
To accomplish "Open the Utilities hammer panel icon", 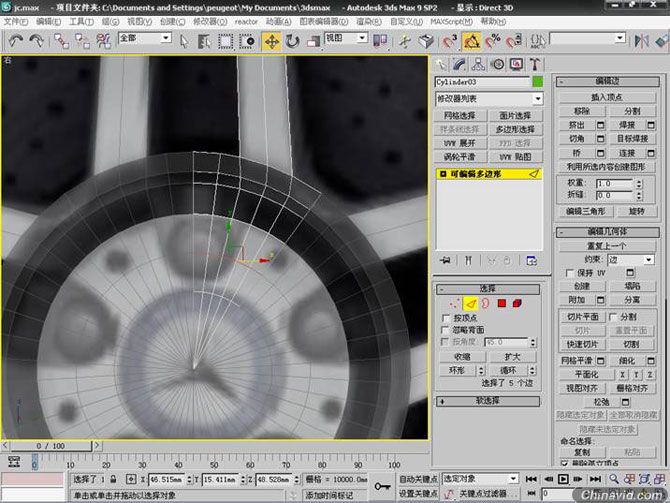I will coord(535,65).
